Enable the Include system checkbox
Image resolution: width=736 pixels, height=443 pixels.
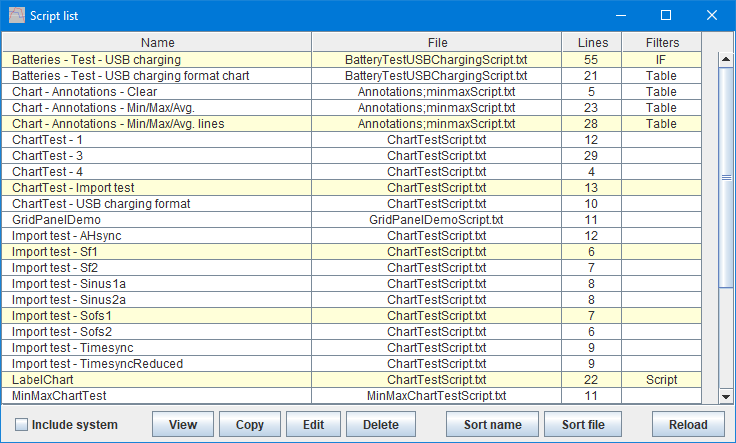pyautogui.click(x=21, y=425)
